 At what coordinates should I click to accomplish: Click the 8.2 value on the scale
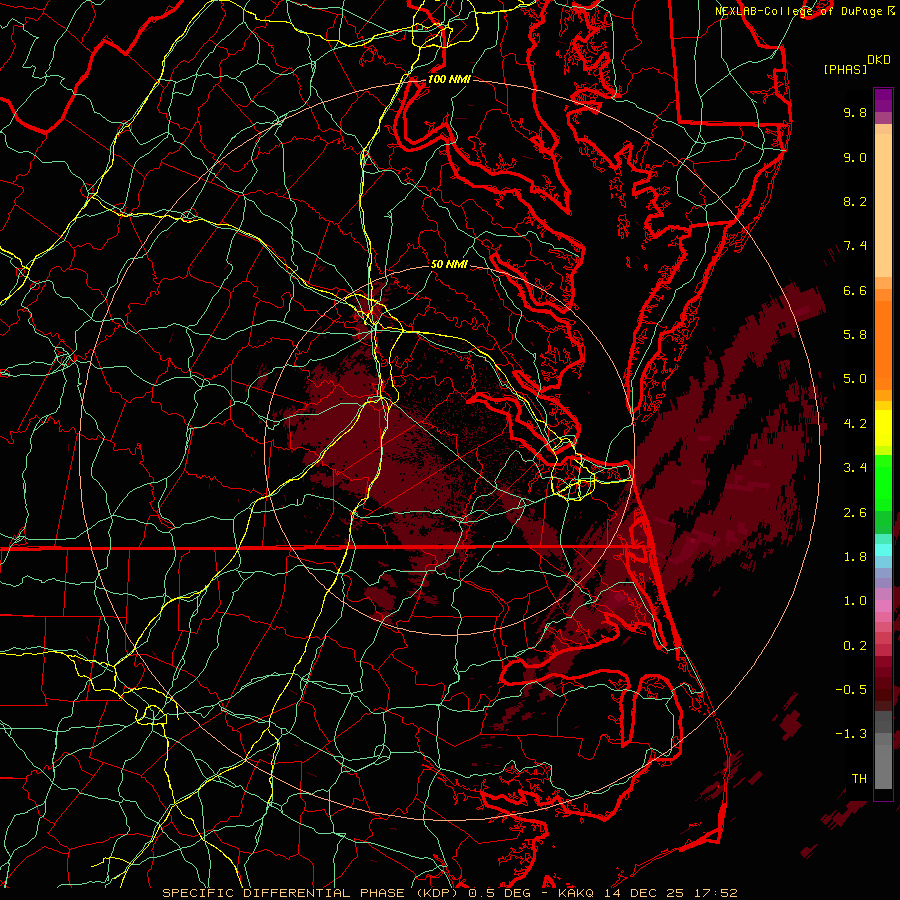pyautogui.click(x=855, y=201)
